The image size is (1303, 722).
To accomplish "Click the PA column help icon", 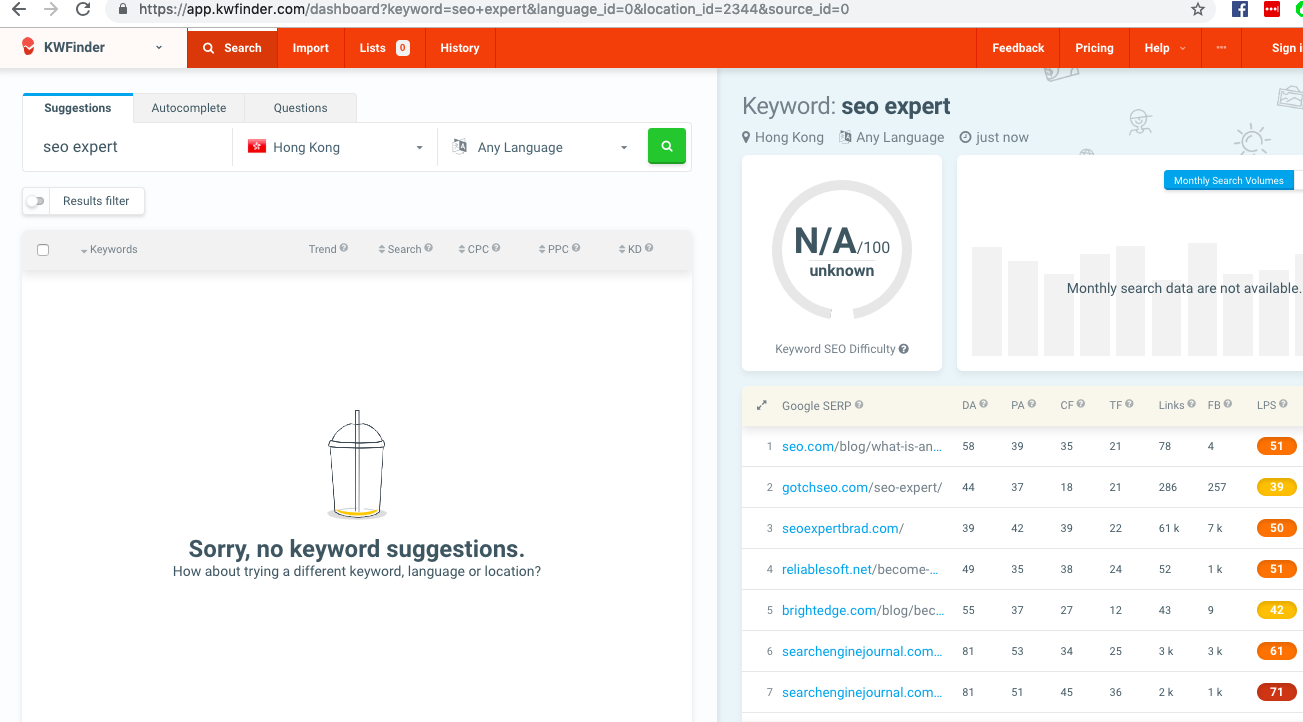I will point(1032,404).
